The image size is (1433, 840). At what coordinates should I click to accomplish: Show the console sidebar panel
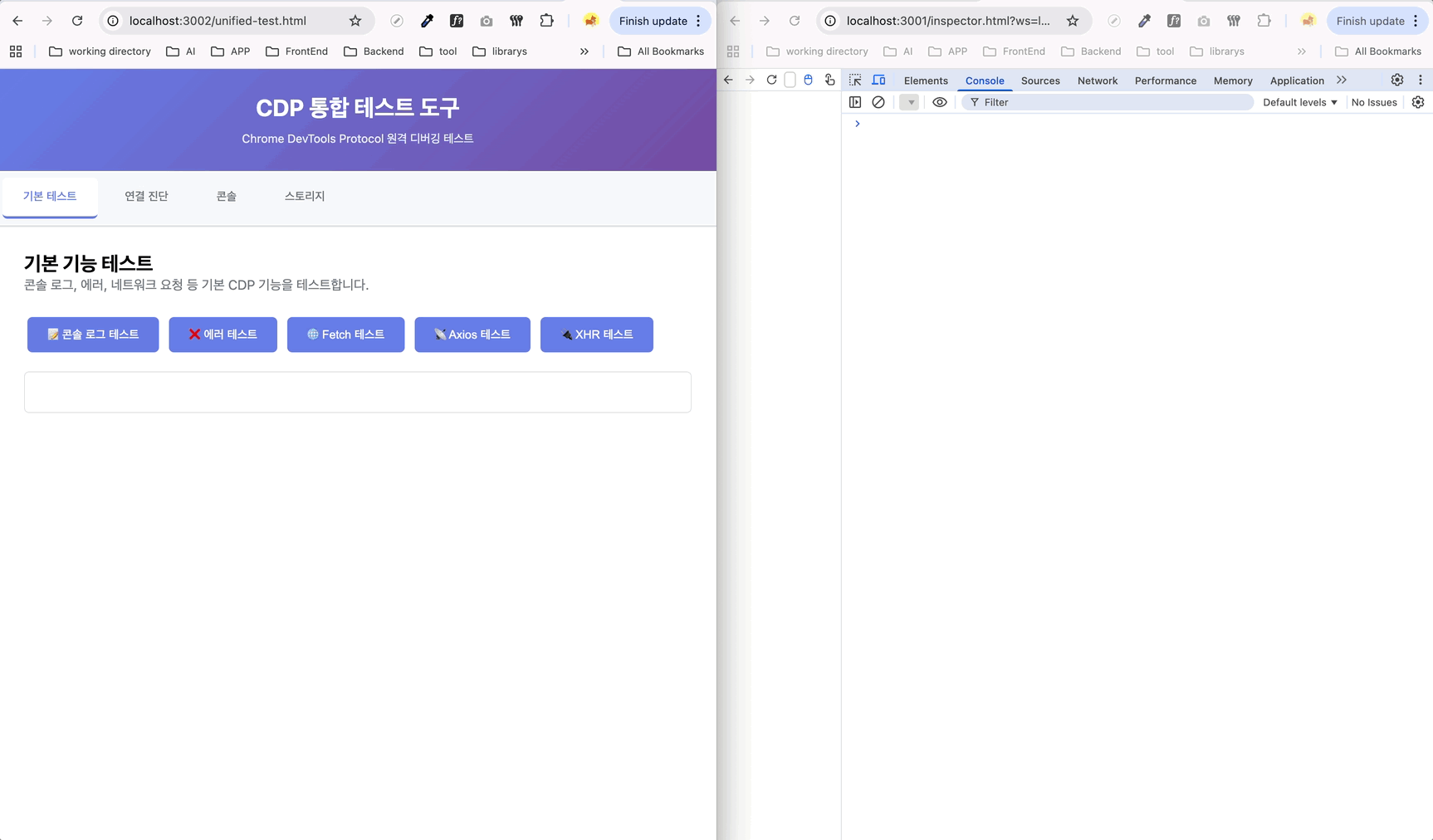coord(855,102)
